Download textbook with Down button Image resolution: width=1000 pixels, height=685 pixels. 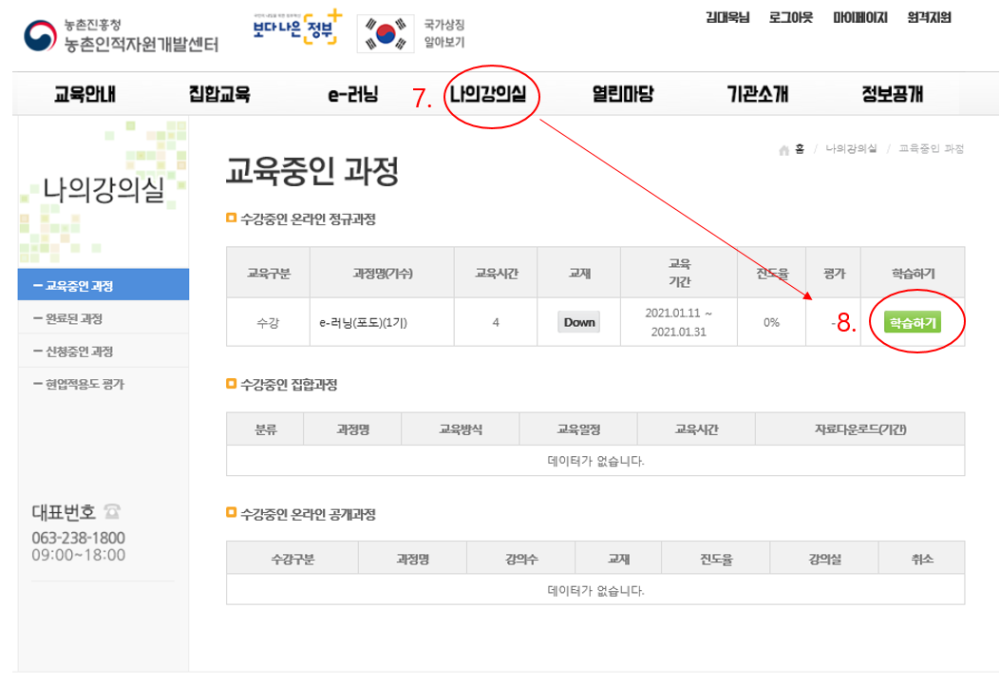578,322
